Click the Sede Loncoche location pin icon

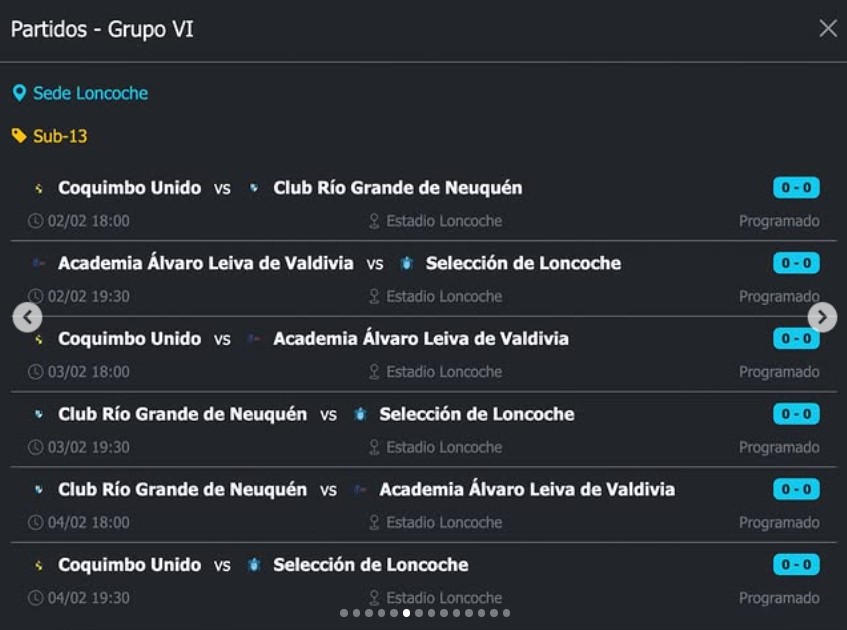click(x=19, y=93)
